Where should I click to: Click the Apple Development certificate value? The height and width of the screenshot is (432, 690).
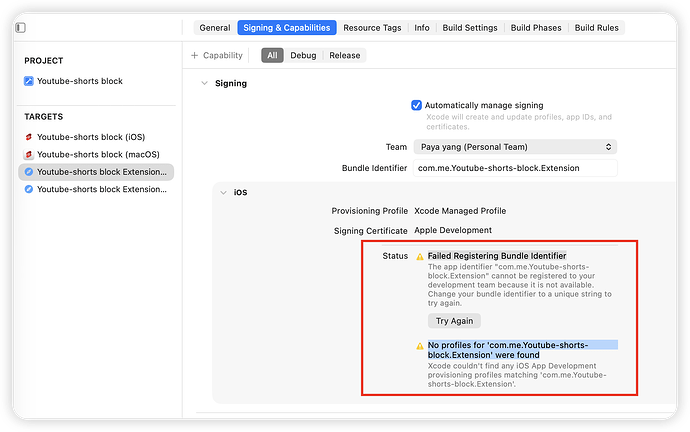tap(453, 230)
